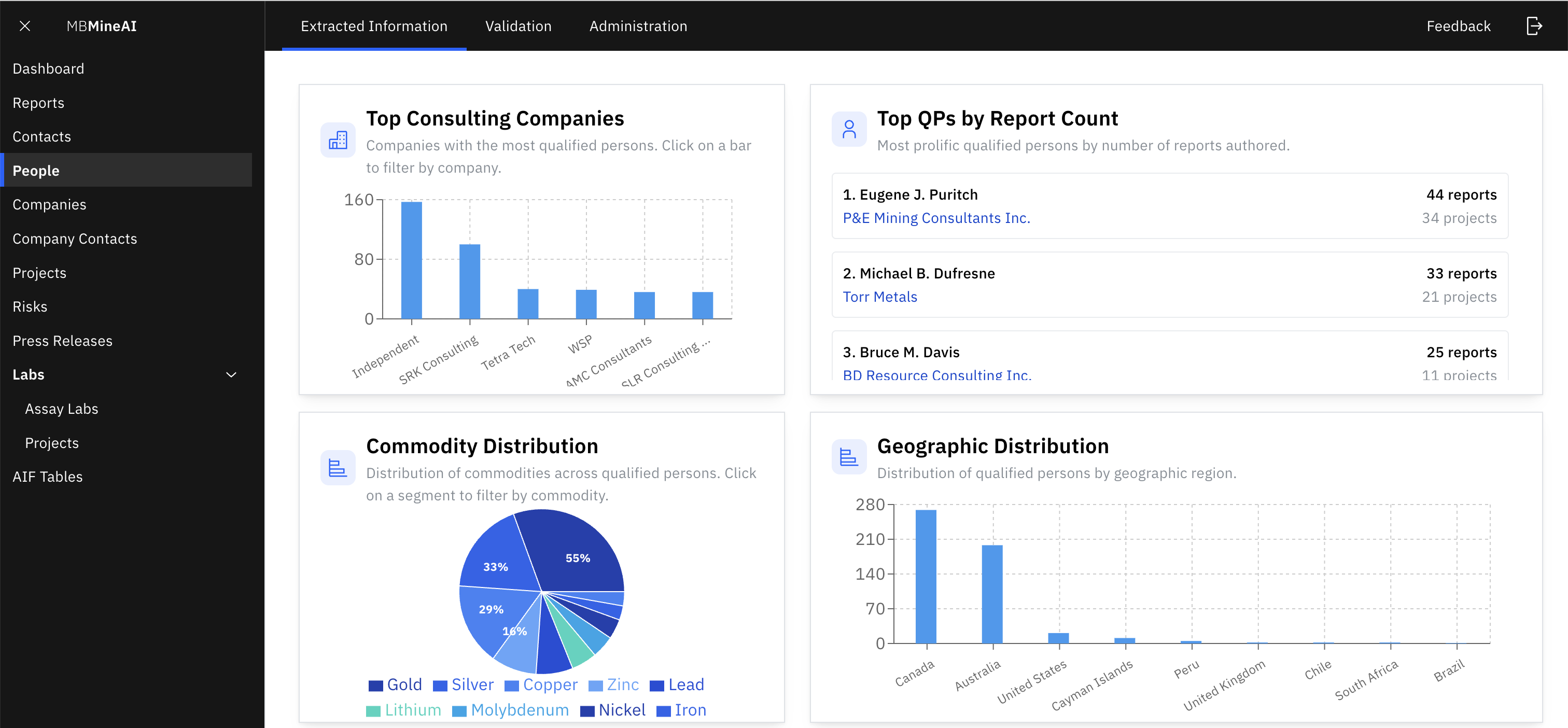Click the Independent bar to filter by company
Screen dimensions: 1568x728
412,262
